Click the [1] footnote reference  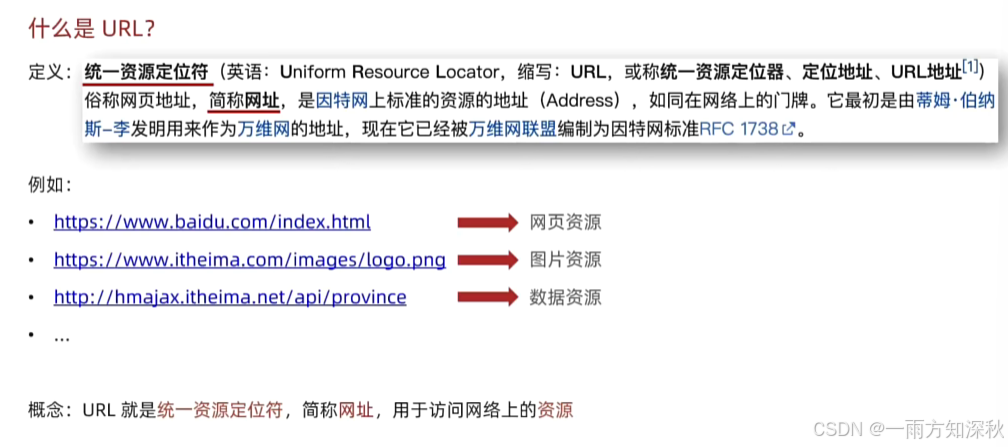coord(970,68)
